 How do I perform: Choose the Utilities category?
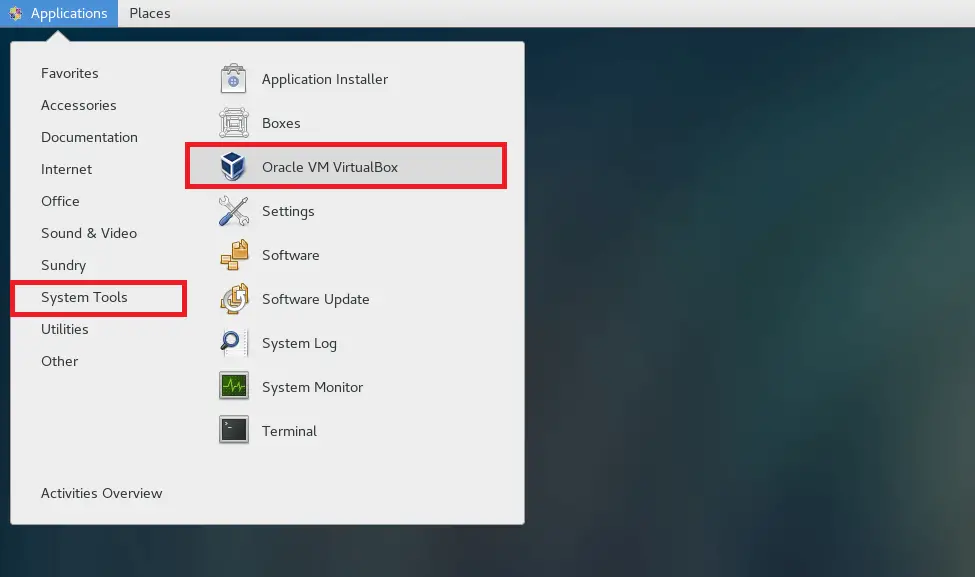[x=65, y=330]
